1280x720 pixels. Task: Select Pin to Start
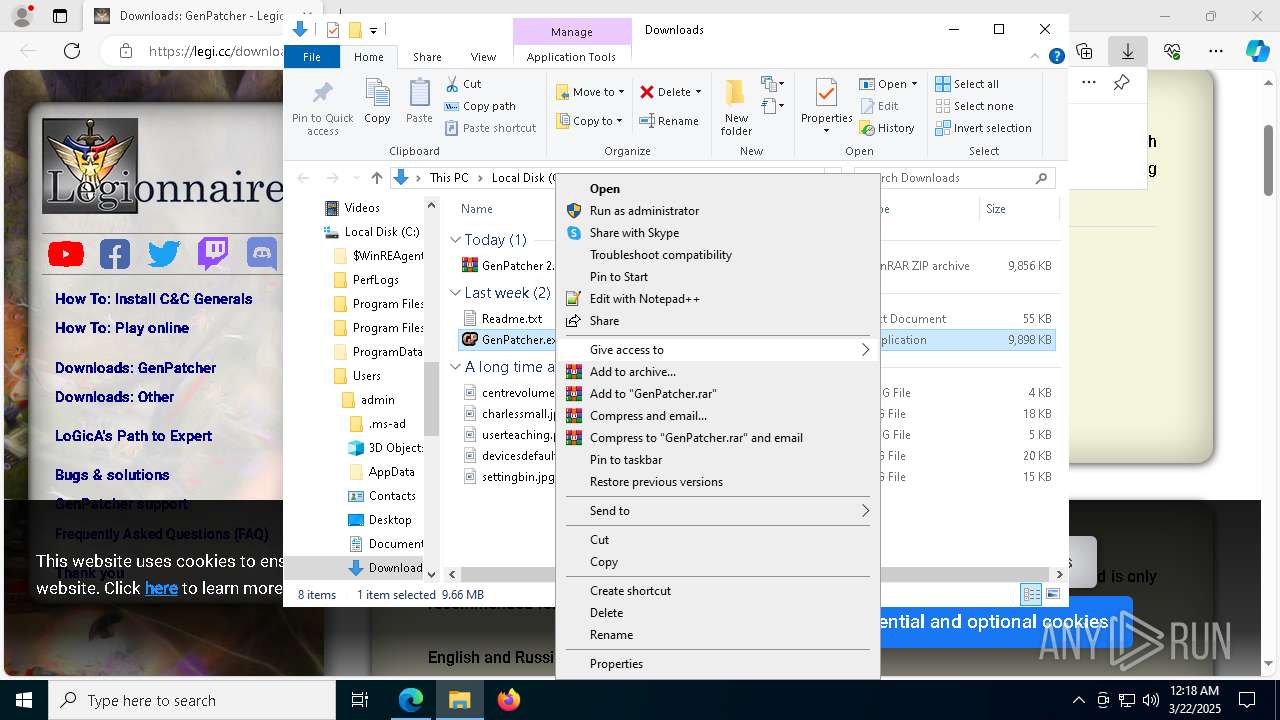pyautogui.click(x=717, y=277)
